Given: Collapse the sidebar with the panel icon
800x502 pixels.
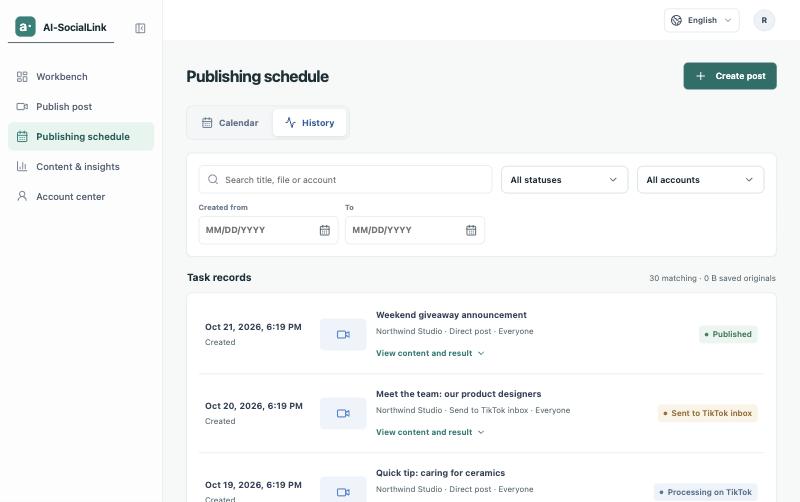Looking at the screenshot, I should coord(140,28).
